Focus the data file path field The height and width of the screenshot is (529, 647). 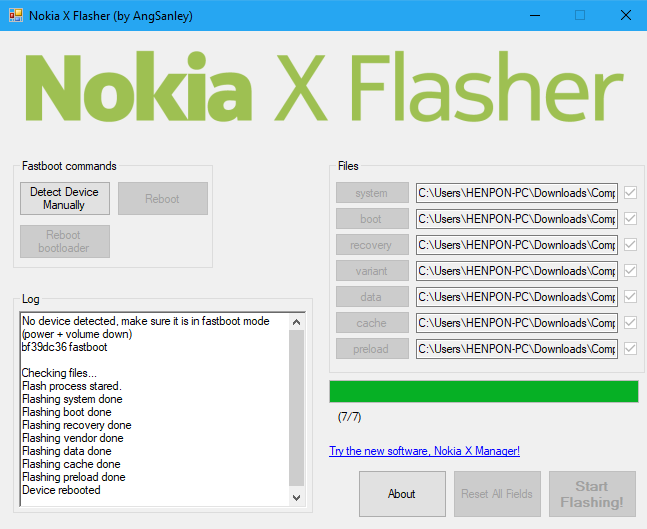point(517,297)
